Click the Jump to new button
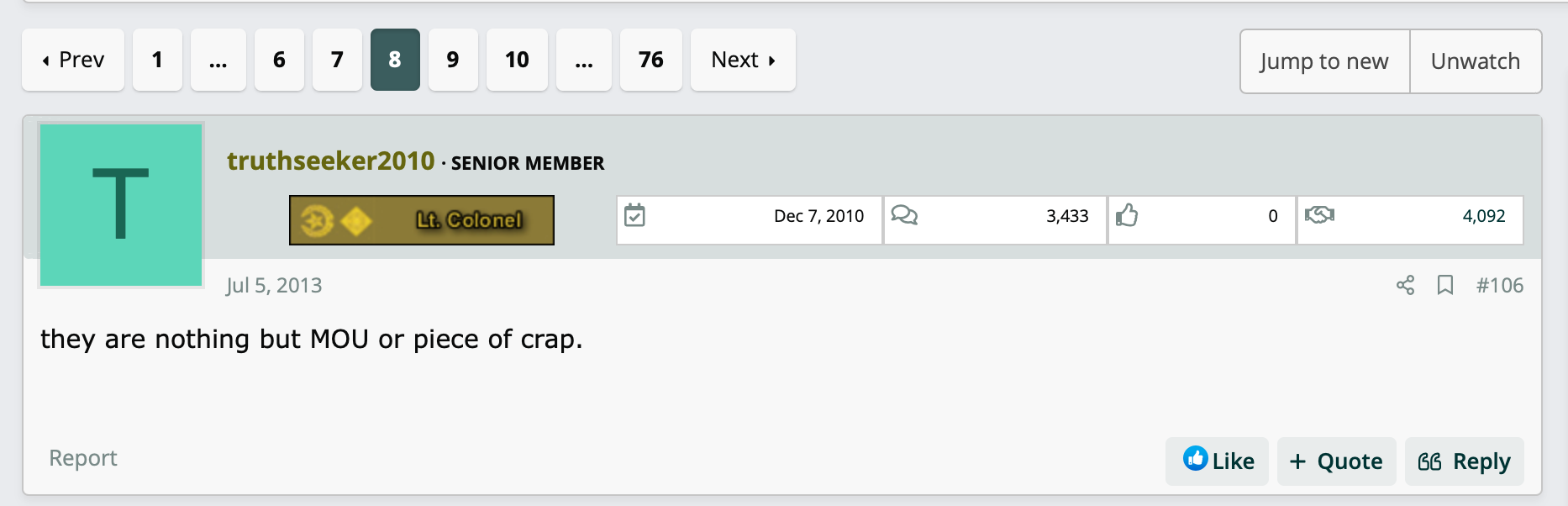The height and width of the screenshot is (506, 1568). coord(1324,61)
